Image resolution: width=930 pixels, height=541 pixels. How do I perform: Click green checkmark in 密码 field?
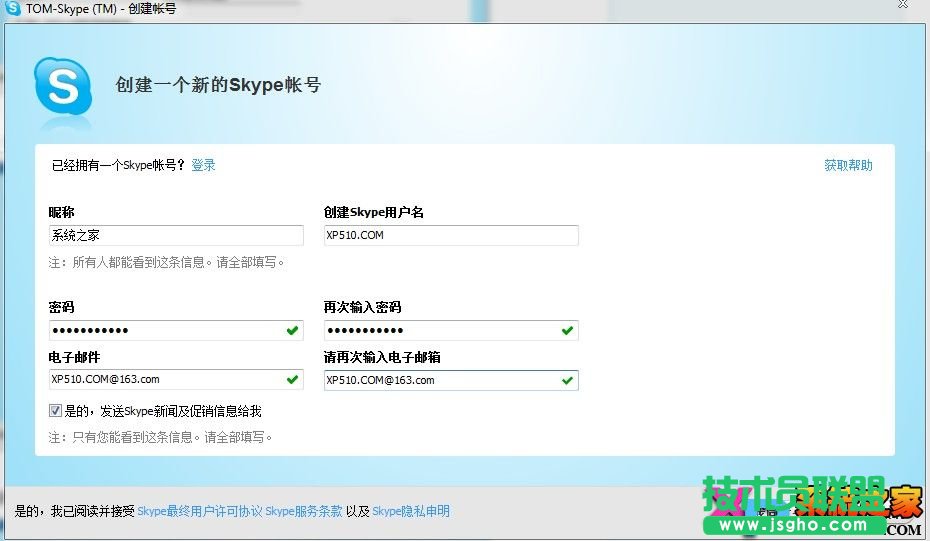(292, 330)
